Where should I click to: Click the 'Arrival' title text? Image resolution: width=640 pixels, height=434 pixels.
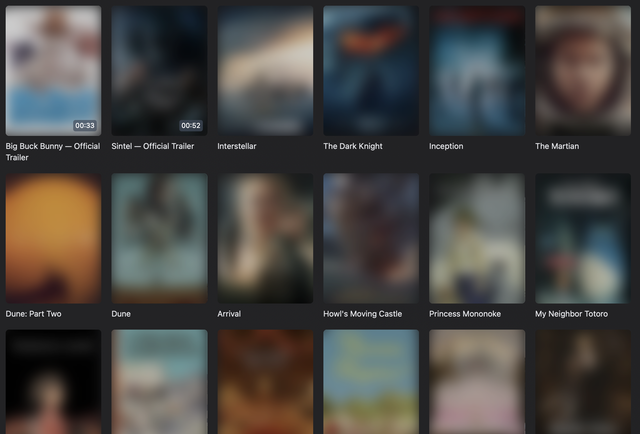(x=229, y=314)
